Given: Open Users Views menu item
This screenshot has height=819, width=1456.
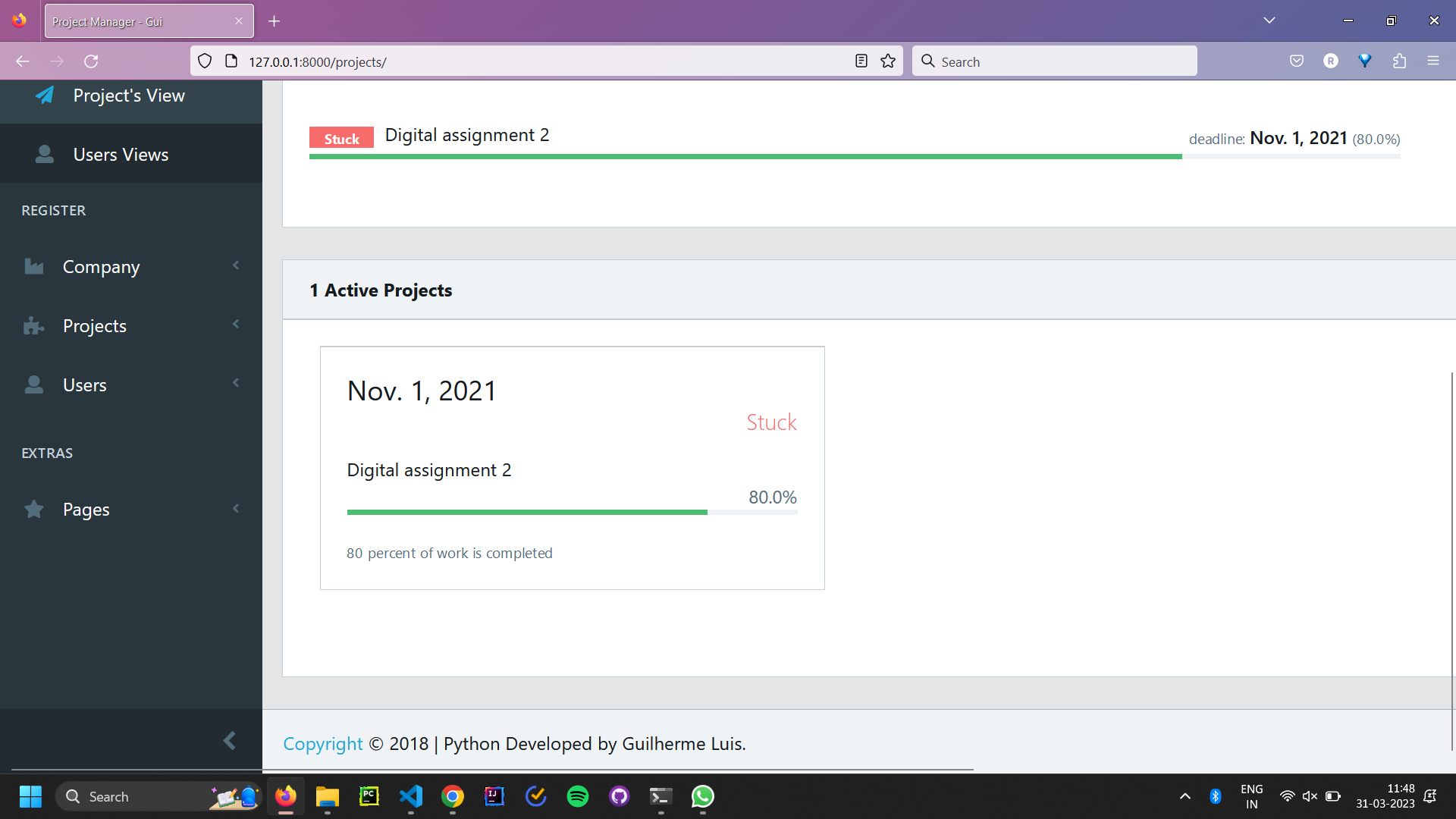Looking at the screenshot, I should 121,155.
